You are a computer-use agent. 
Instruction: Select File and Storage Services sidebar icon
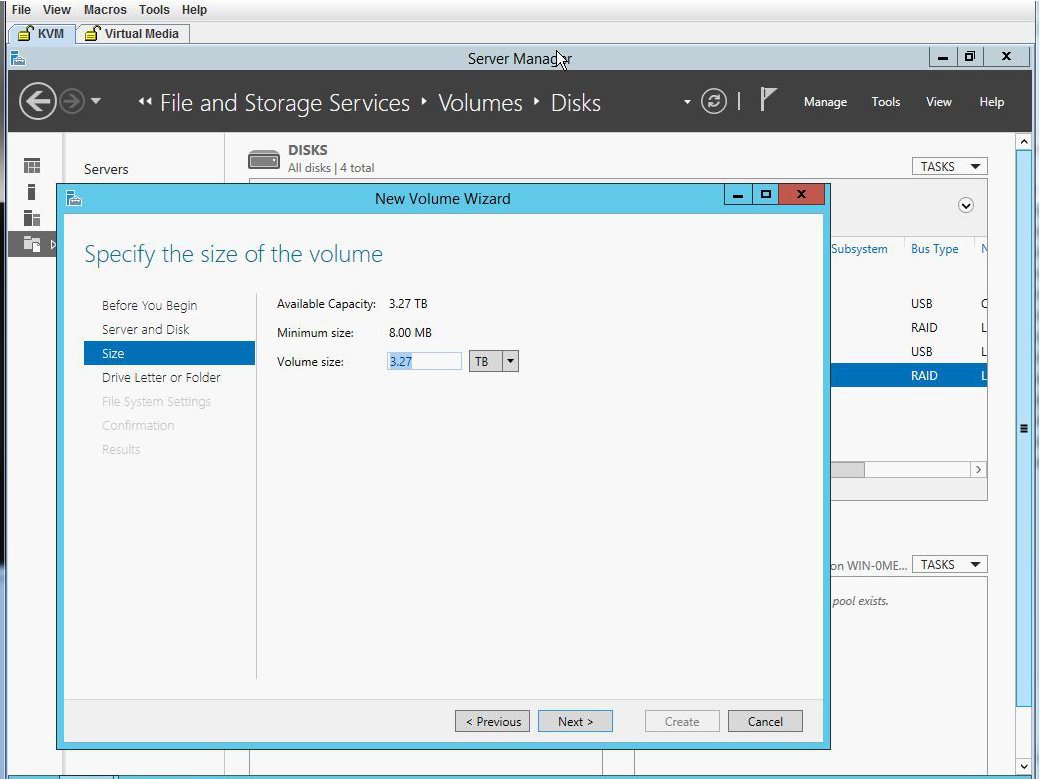(x=32, y=244)
